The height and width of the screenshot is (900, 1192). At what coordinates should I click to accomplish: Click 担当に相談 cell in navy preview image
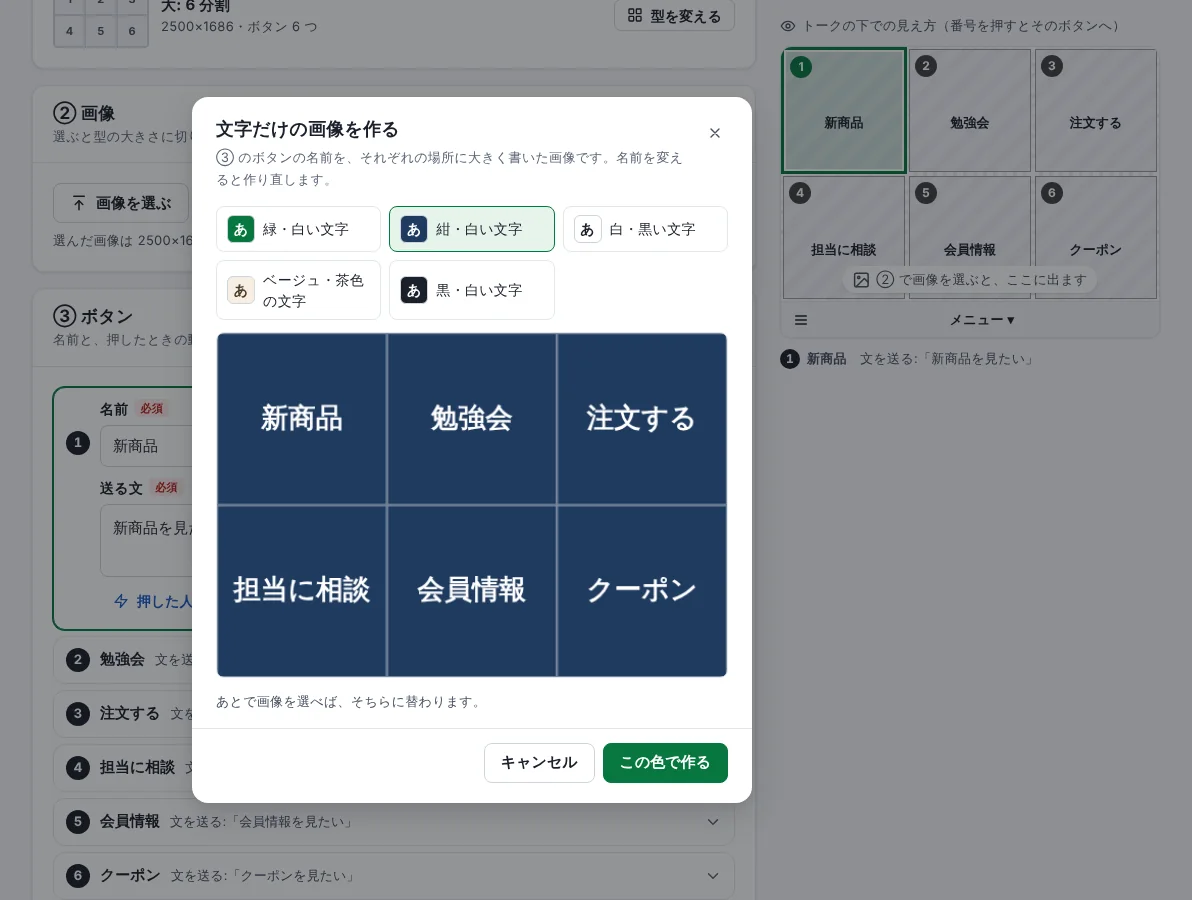pyautogui.click(x=302, y=591)
